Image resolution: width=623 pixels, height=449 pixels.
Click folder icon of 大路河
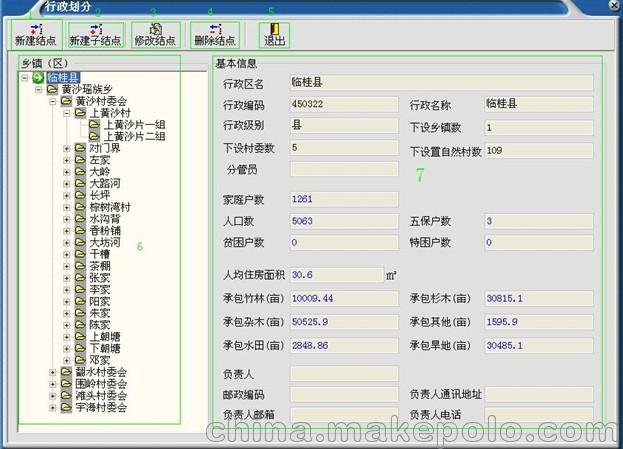click(x=81, y=183)
